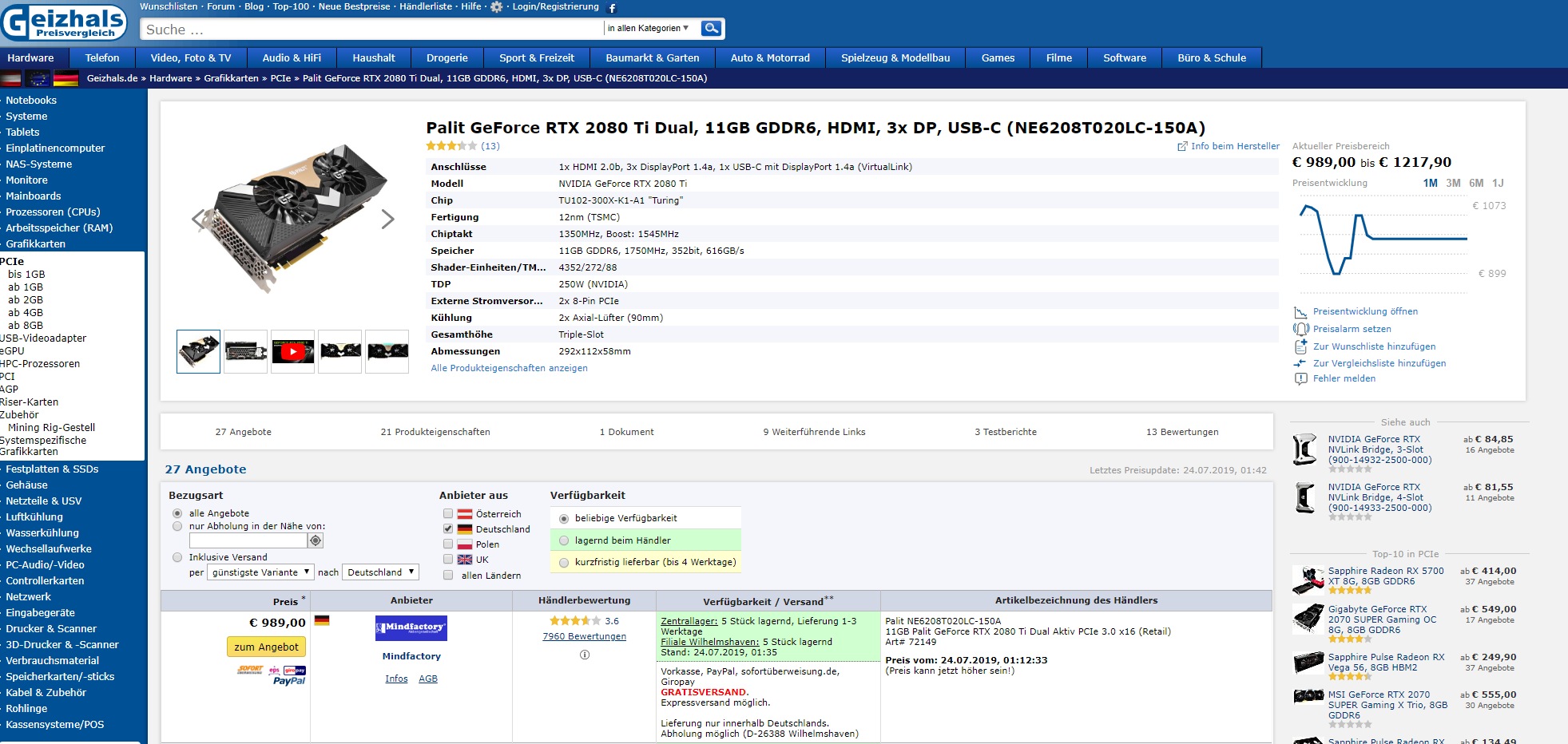Viewport: 1568px width, 744px height.
Task: Switch to '21 Produkteigenschaften' tab
Action: pos(435,432)
